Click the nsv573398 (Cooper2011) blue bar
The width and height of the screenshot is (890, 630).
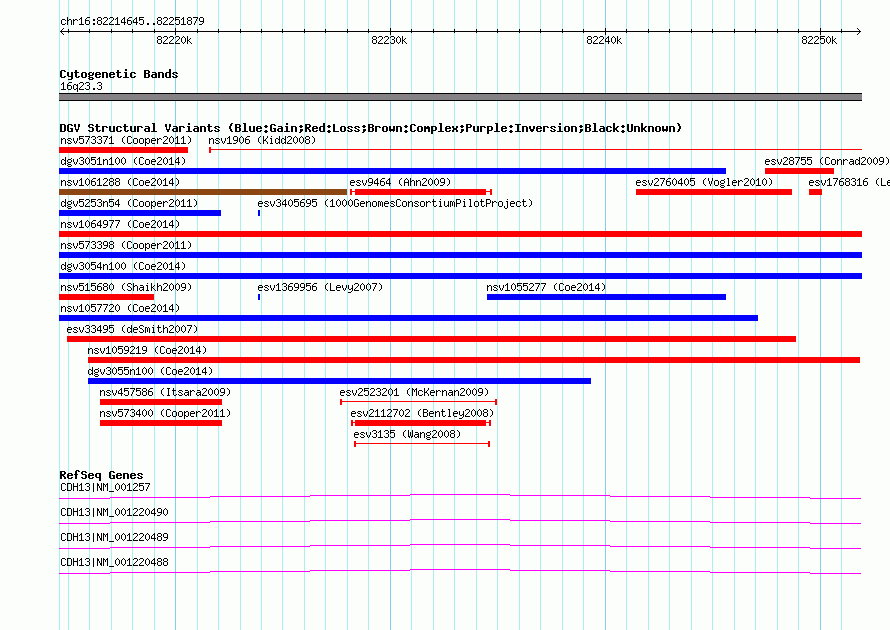tap(460, 255)
